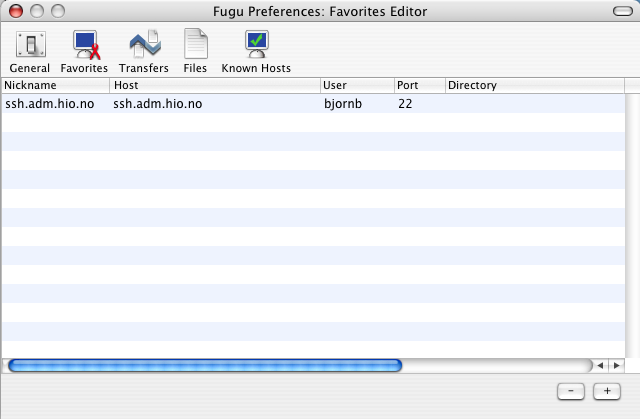The image size is (640, 419).
Task: Remove favorite with the minus button
Action: pyautogui.click(x=571, y=391)
